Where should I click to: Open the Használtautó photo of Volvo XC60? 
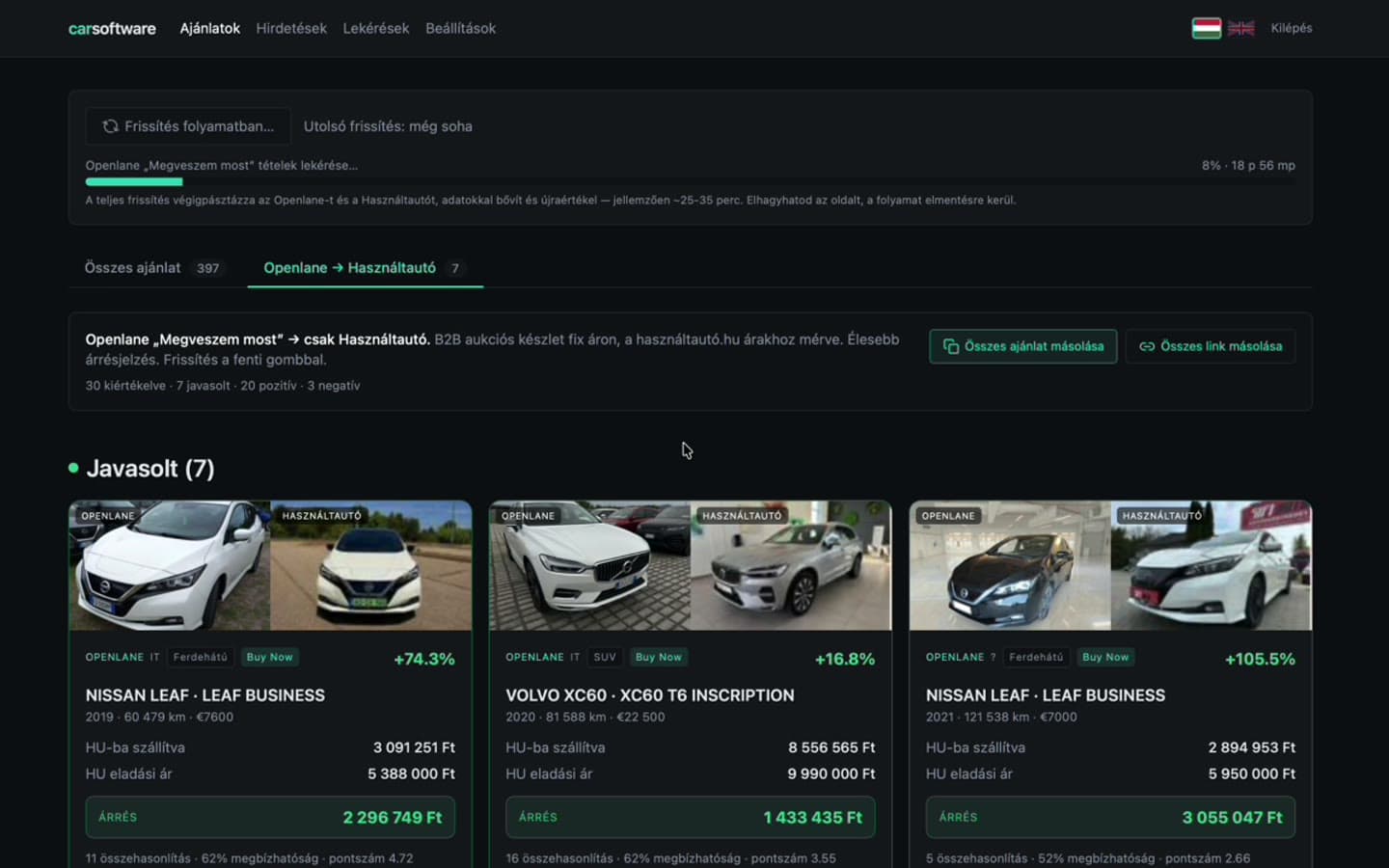(791, 565)
